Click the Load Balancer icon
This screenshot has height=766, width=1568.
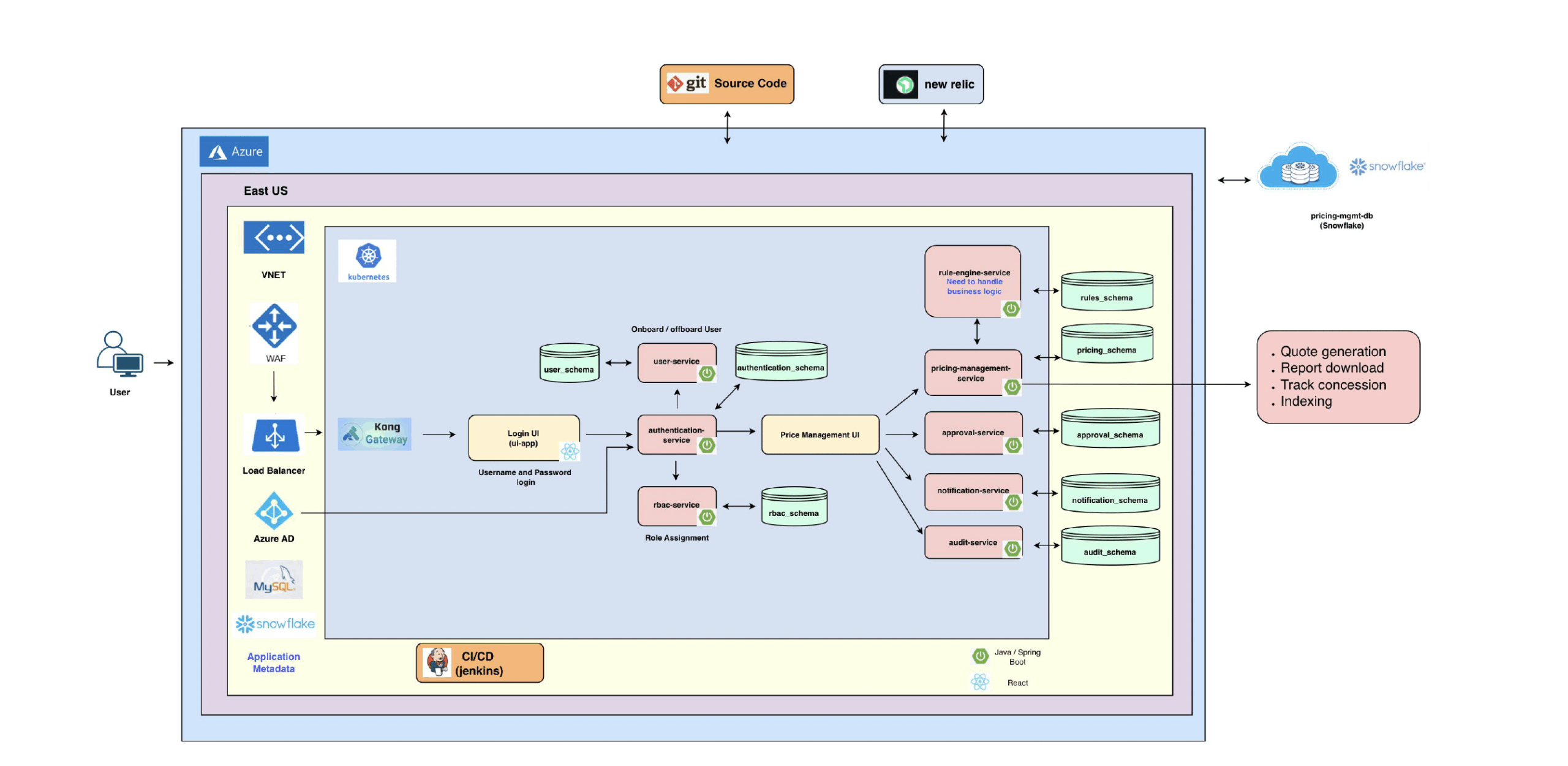(274, 436)
